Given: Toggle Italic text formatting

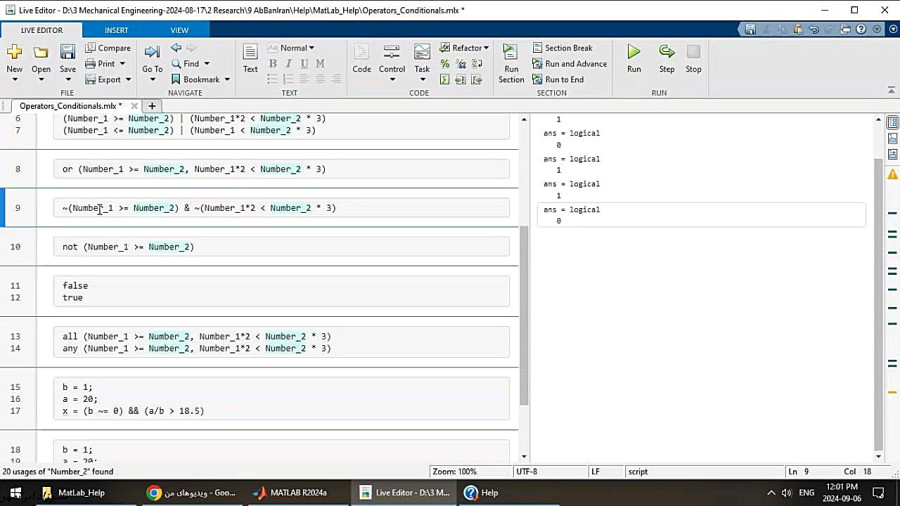Looking at the screenshot, I should click(x=289, y=64).
